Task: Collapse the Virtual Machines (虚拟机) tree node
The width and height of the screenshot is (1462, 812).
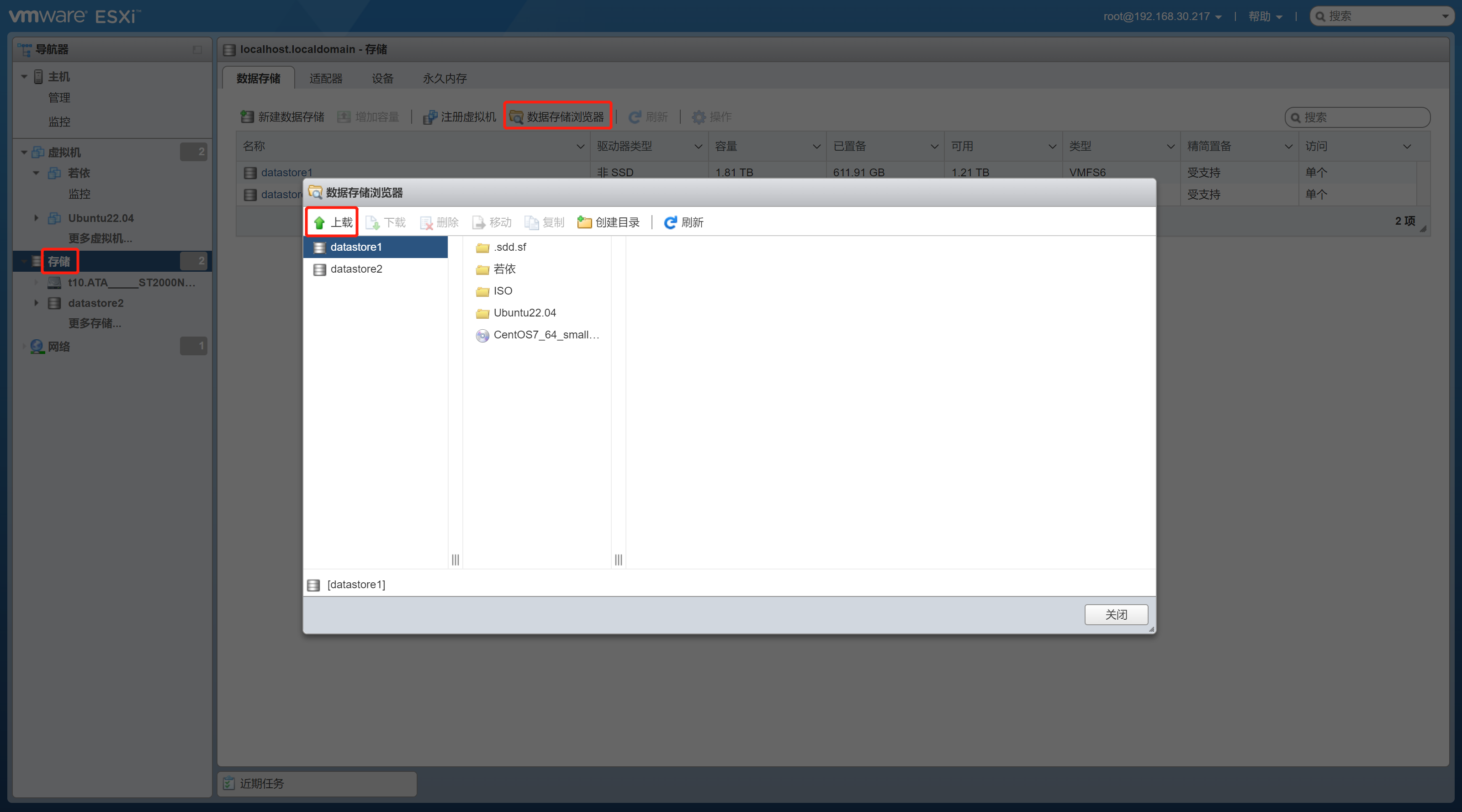Action: (x=24, y=152)
